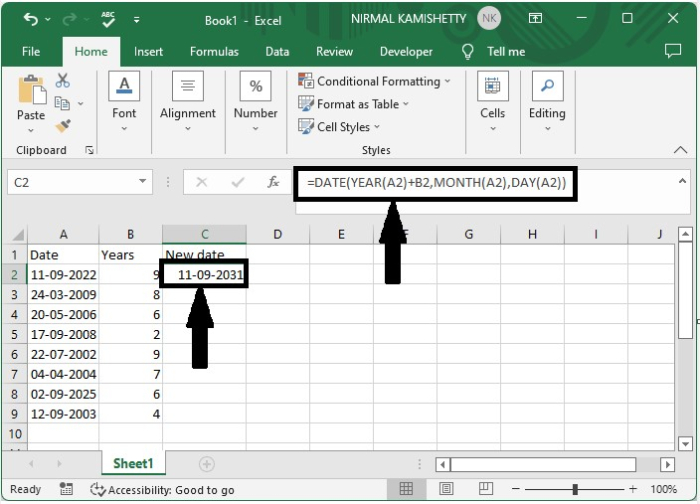Image resolution: width=700 pixels, height=504 pixels.
Task: Expand the Editing group
Action: pos(547,102)
